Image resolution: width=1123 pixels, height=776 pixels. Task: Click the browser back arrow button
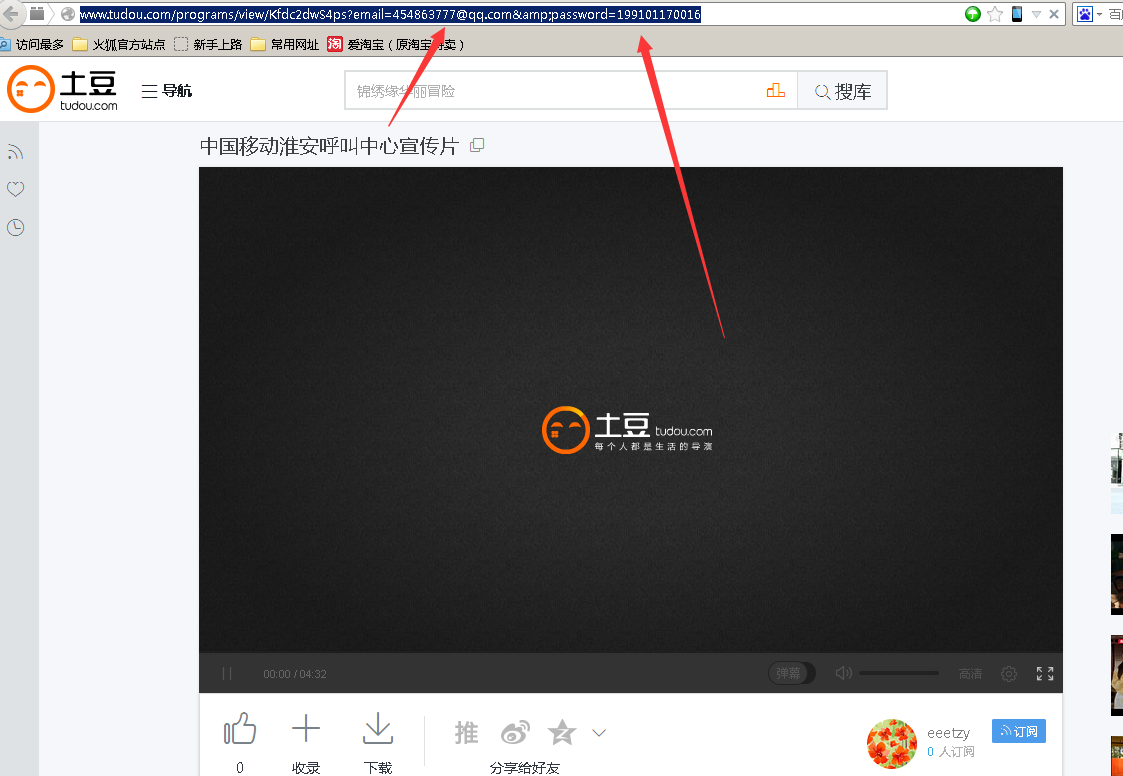click(x=10, y=14)
